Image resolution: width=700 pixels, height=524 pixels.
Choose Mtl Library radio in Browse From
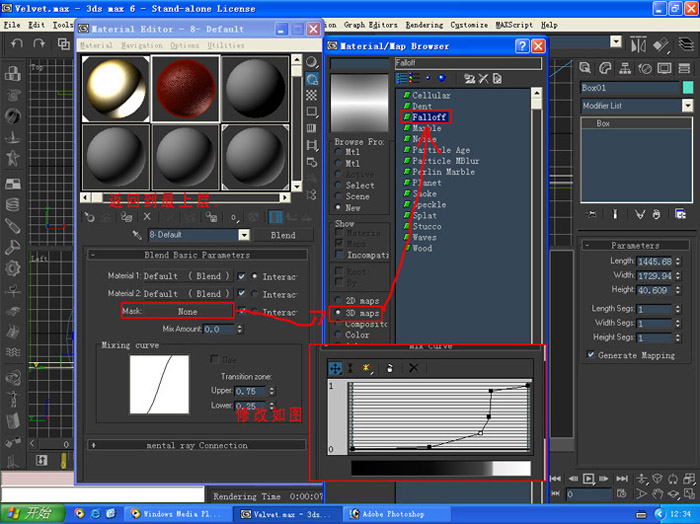click(338, 152)
